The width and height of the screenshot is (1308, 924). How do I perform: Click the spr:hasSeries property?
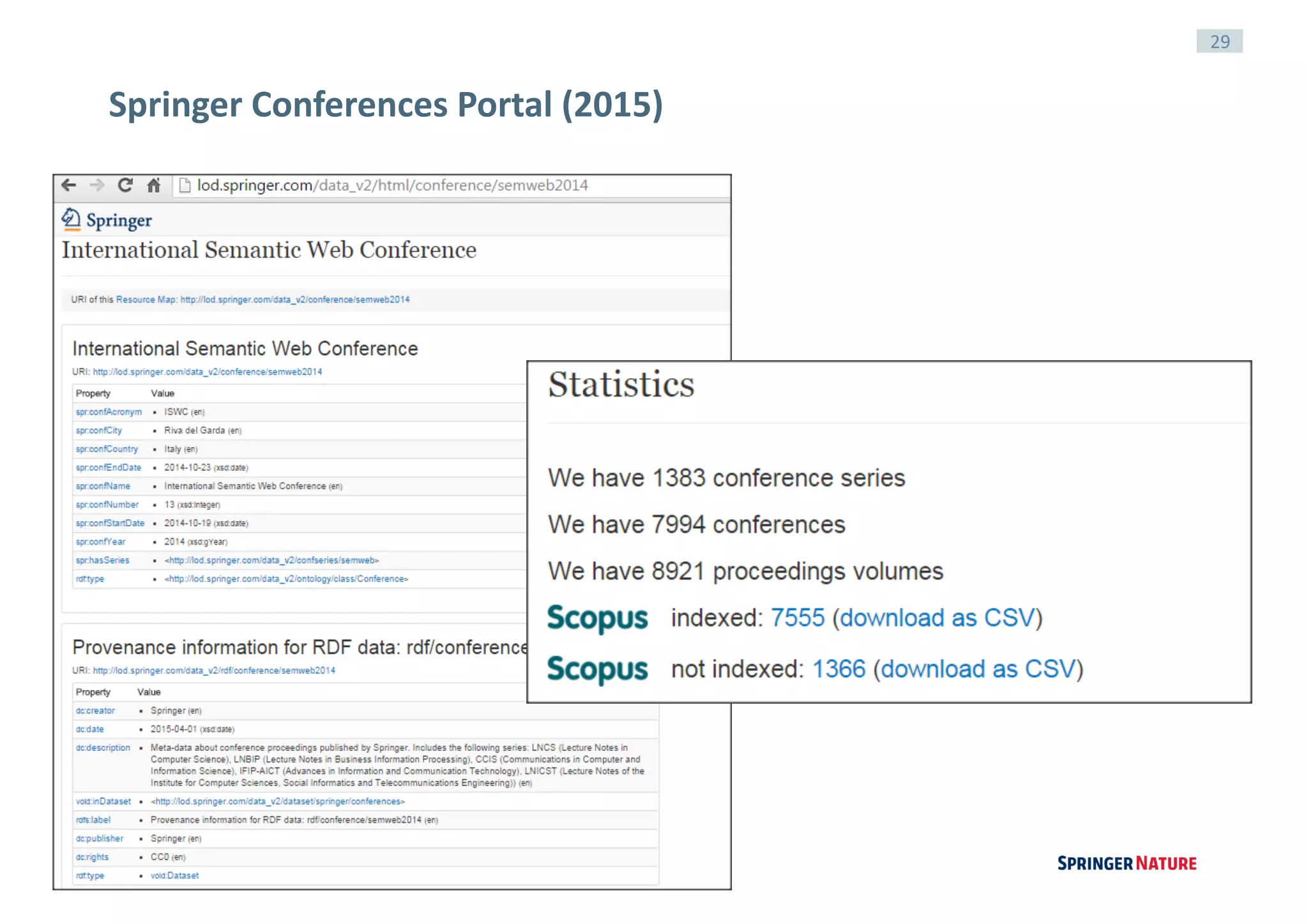[x=102, y=560]
